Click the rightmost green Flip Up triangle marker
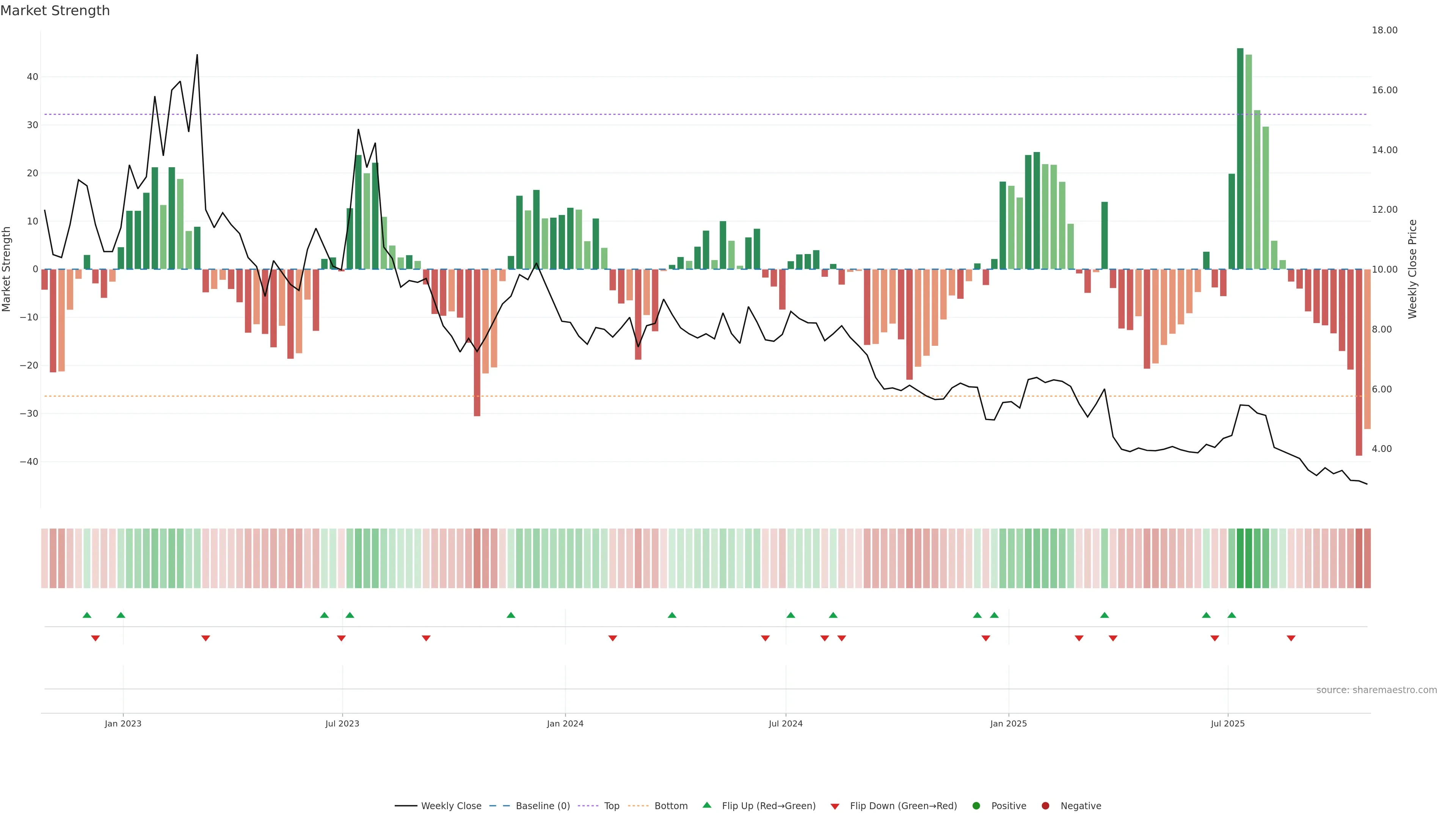 (1232, 615)
